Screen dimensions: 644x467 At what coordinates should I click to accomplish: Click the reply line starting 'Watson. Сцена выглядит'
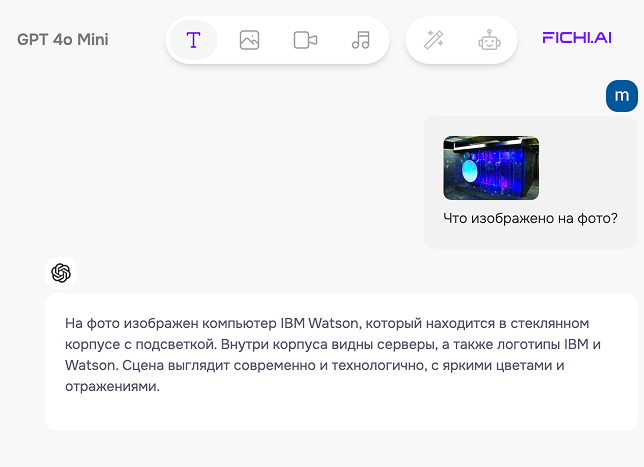pyautogui.click(x=315, y=365)
